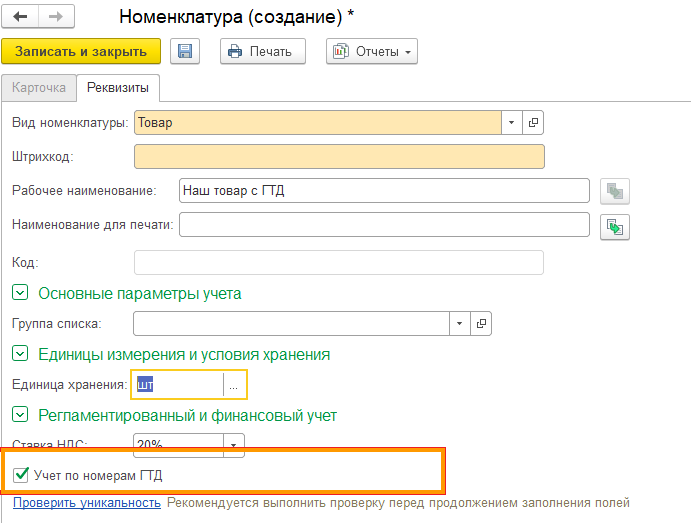The height and width of the screenshot is (523, 691).
Task: Open the 'Отчеты' reports dropdown
Action: pos(372,52)
